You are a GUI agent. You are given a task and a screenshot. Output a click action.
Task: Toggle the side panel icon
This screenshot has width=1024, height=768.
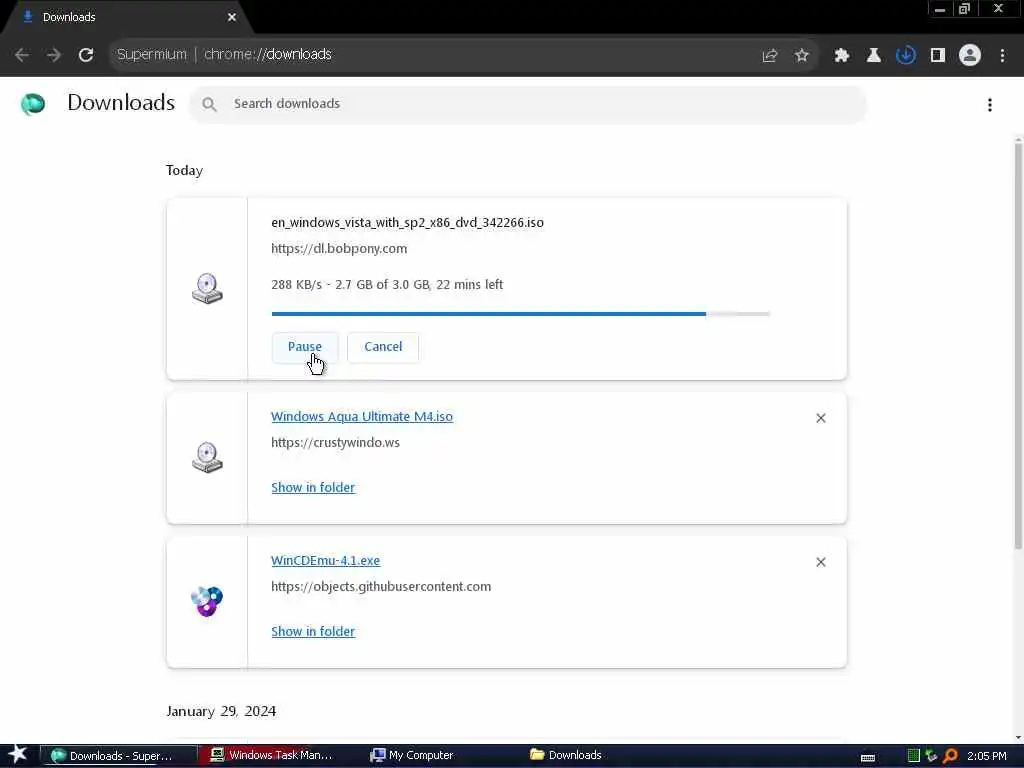938,56
